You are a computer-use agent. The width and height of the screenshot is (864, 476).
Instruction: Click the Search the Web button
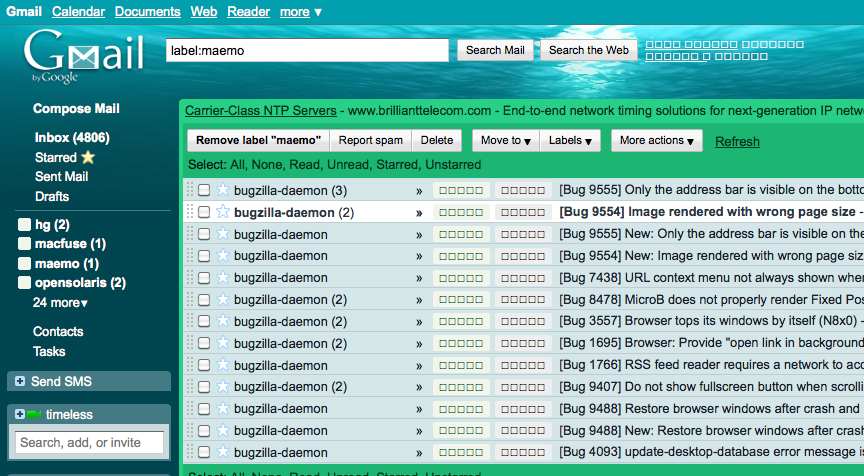[x=588, y=50]
